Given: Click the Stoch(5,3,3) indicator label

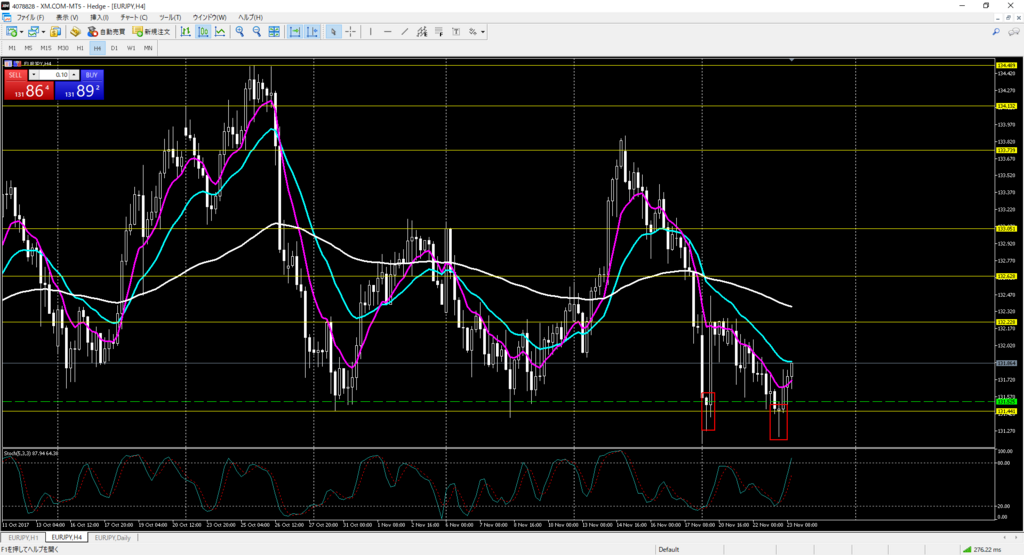Looking at the screenshot, I should tap(31, 453).
